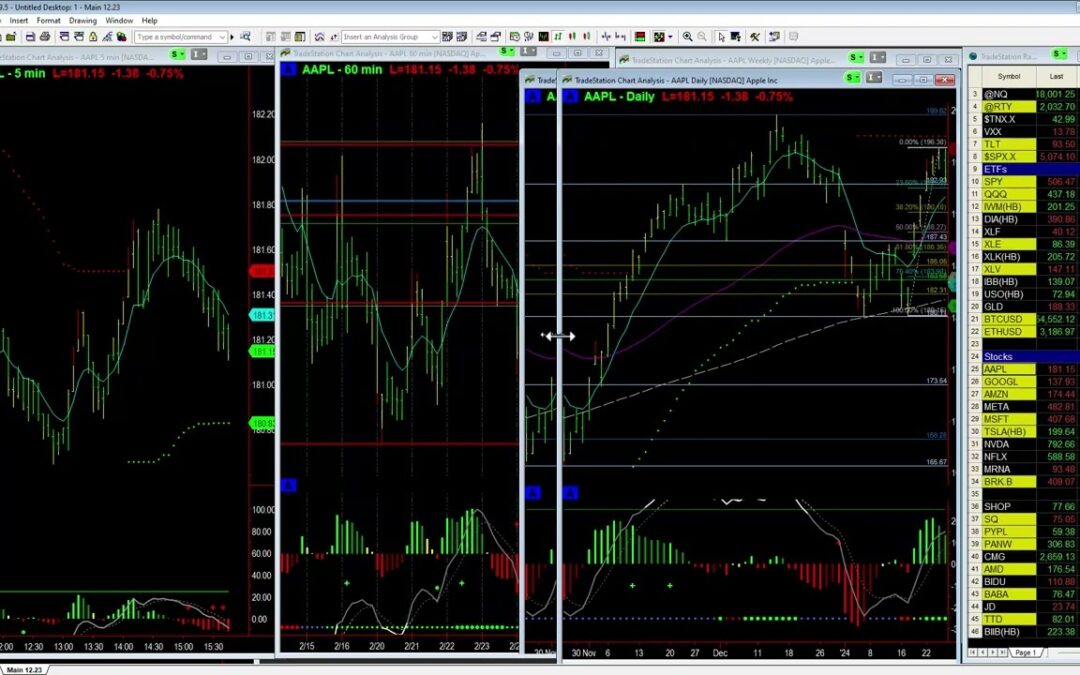The image size is (1080, 675).
Task: Click first page arrow in RadarScreen tab bar
Action: (973, 652)
